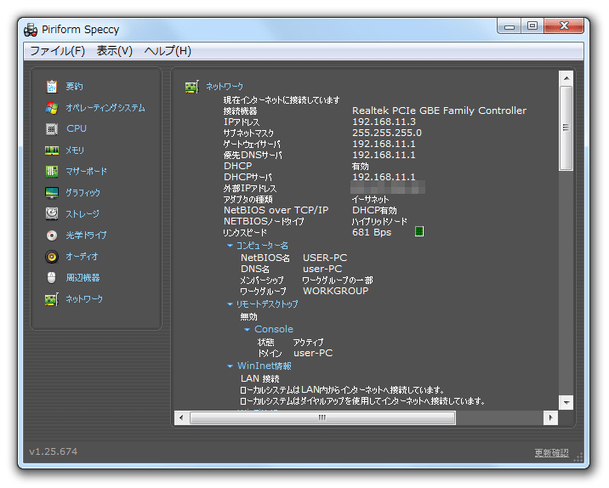
Task: Click the network card icon in content header
Action: coord(192,87)
